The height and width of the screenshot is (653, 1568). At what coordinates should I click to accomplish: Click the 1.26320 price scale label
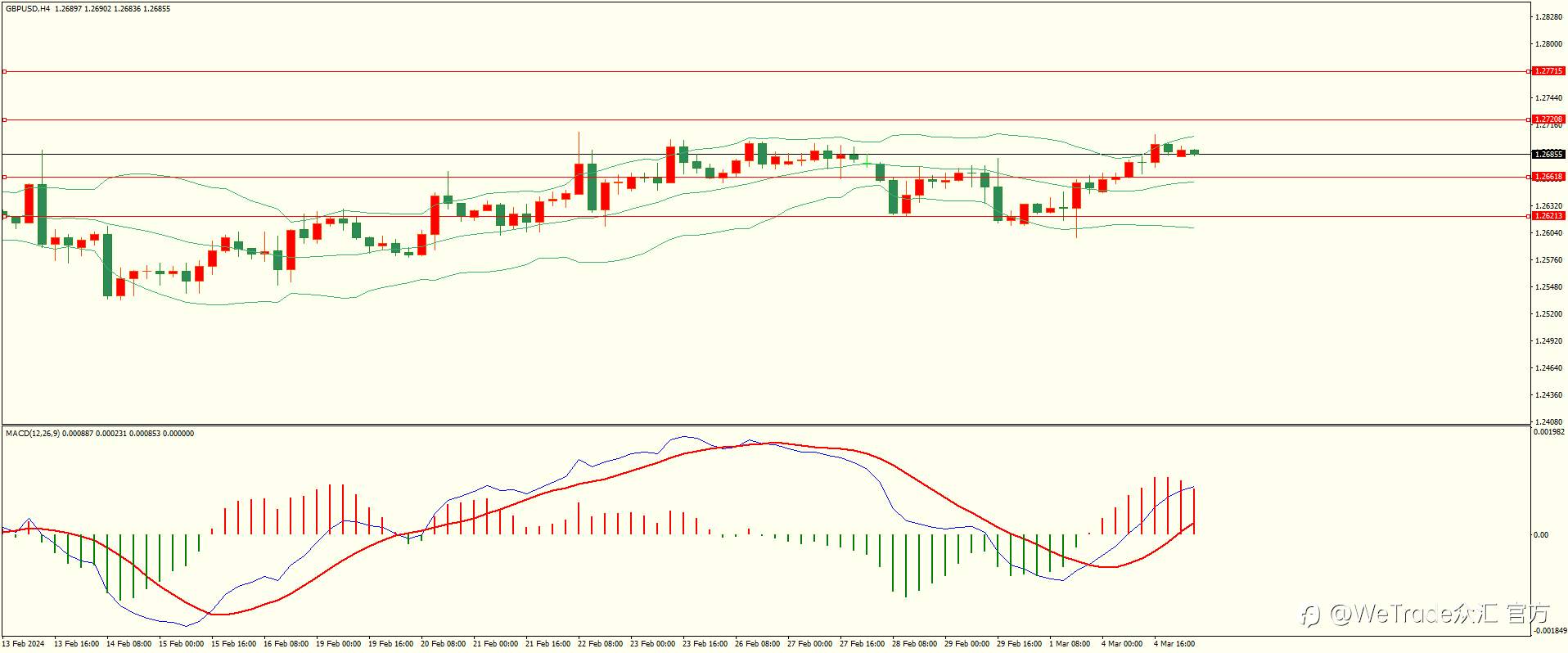click(x=1549, y=206)
